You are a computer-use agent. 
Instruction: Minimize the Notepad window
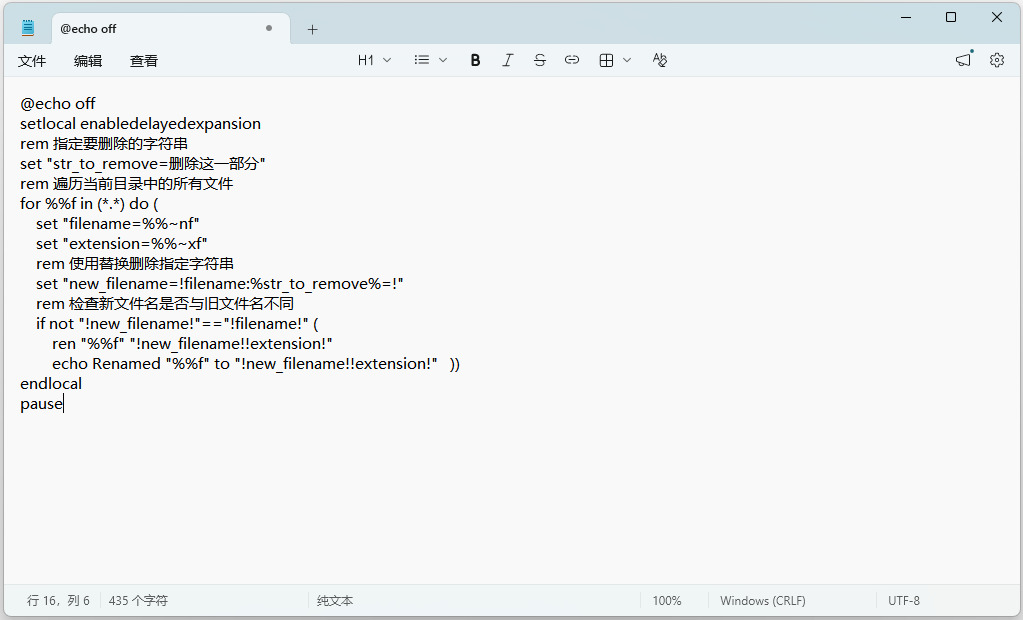(x=906, y=18)
